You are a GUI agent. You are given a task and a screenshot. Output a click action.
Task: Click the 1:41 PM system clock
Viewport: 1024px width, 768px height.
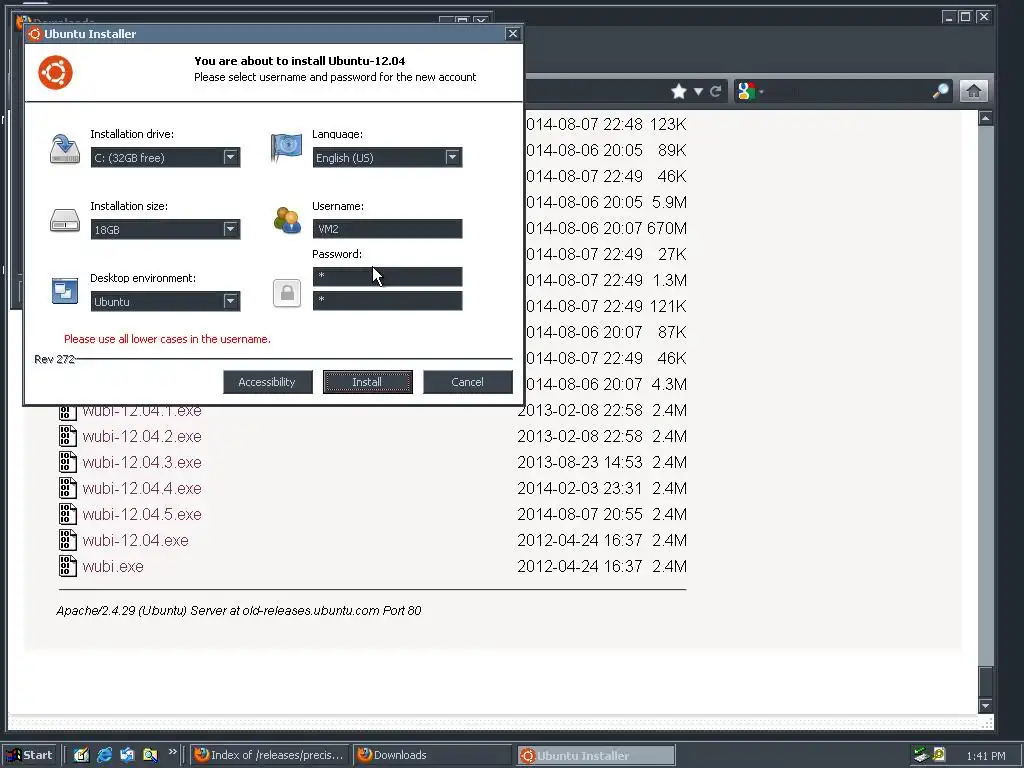tap(985, 756)
